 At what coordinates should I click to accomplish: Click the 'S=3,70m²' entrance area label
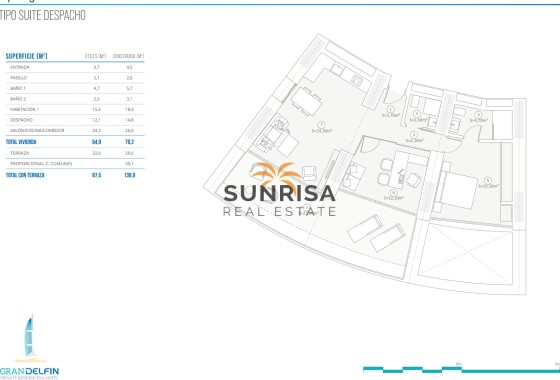click(x=391, y=115)
